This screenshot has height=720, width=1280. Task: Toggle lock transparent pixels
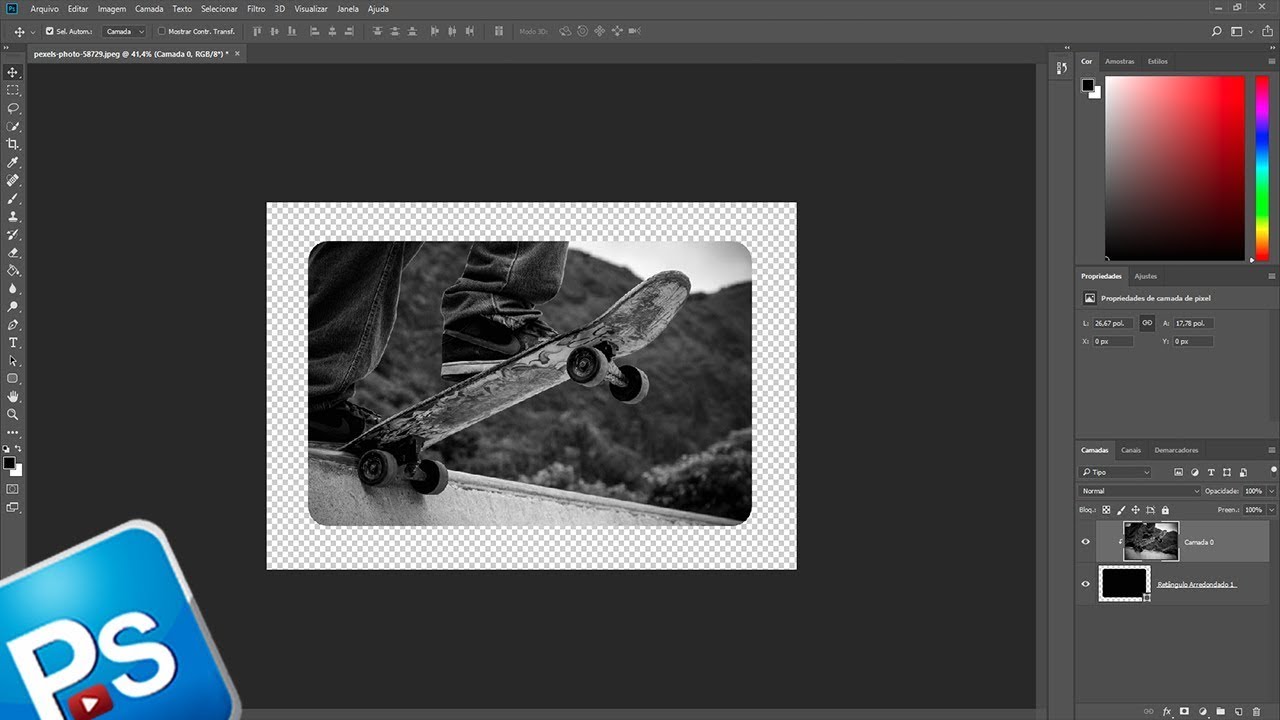(x=1108, y=510)
